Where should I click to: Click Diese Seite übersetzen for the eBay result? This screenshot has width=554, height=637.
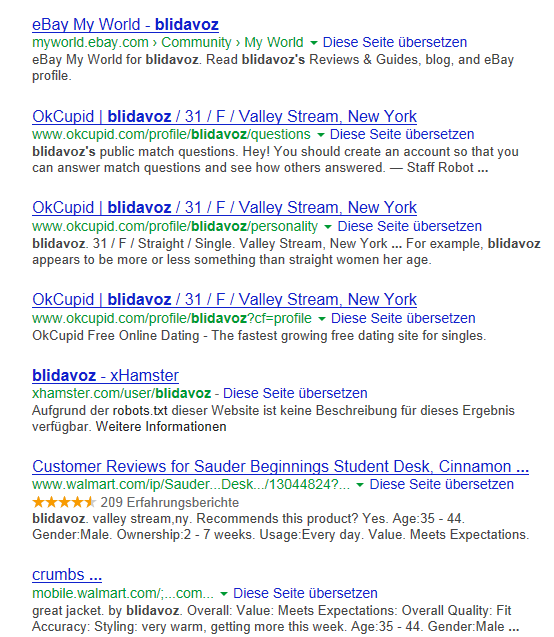point(394,42)
